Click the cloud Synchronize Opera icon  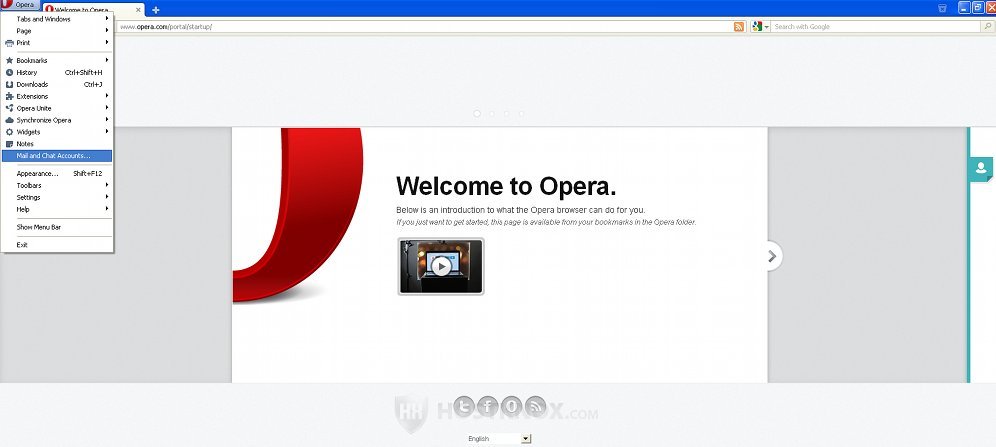[10, 120]
